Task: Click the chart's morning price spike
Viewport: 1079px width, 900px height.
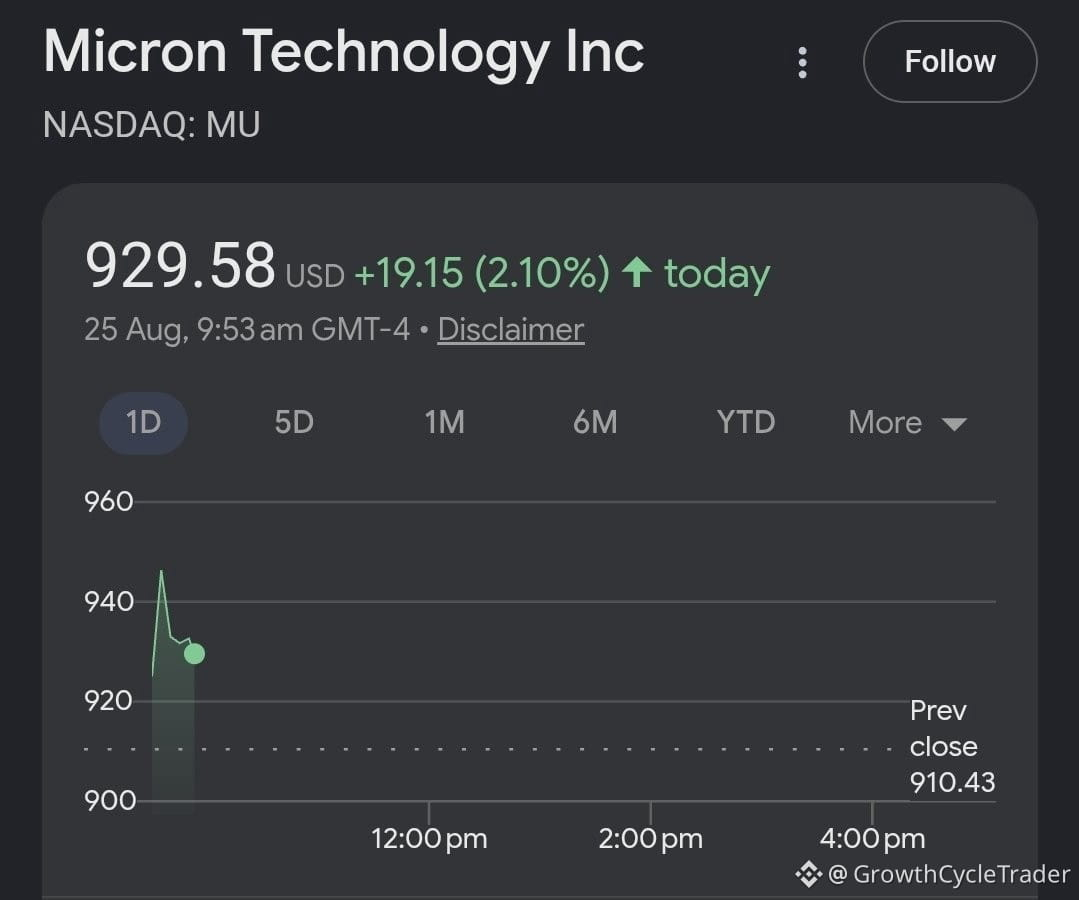Action: coord(162,572)
